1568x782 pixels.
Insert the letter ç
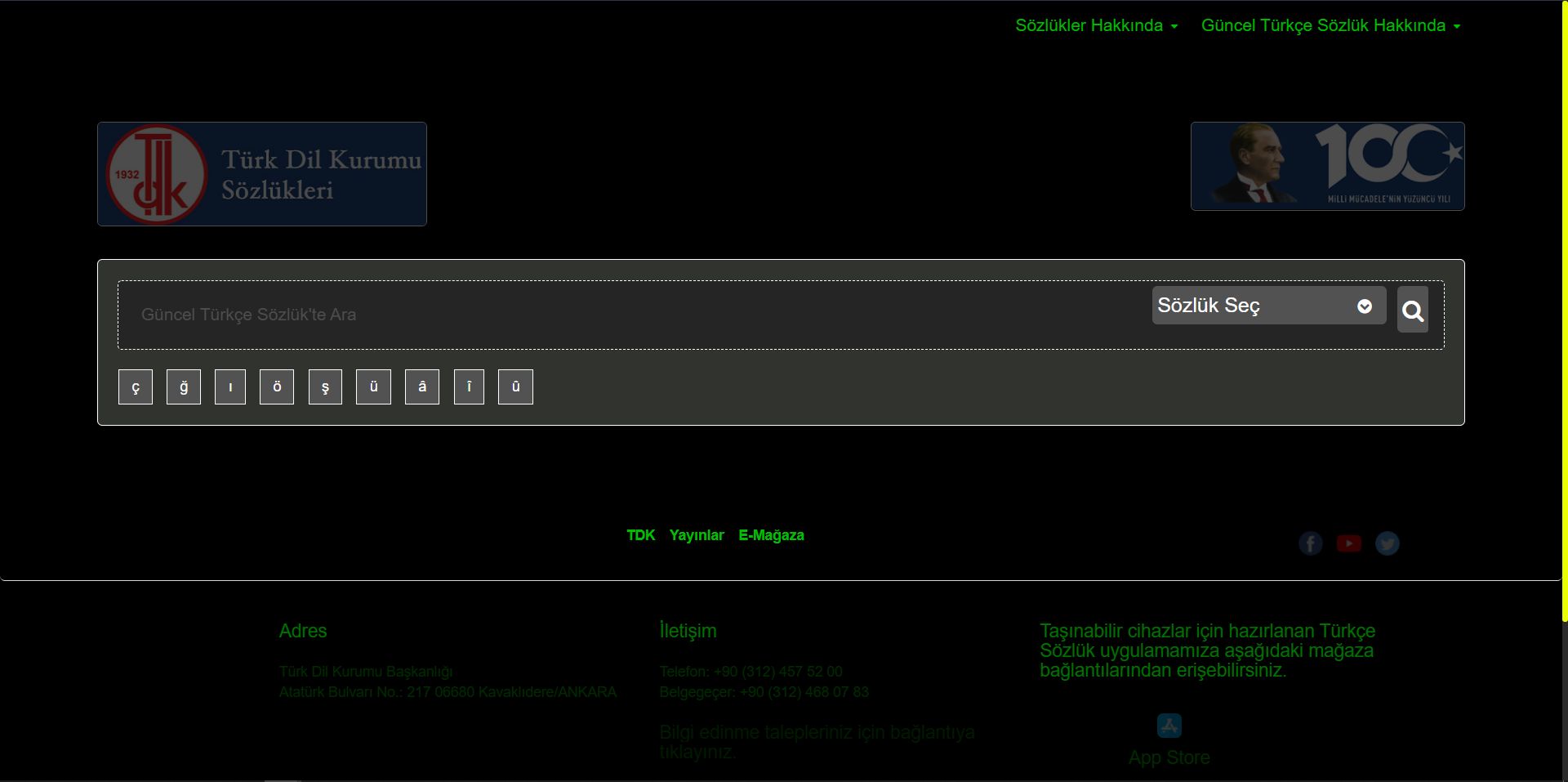(x=136, y=387)
